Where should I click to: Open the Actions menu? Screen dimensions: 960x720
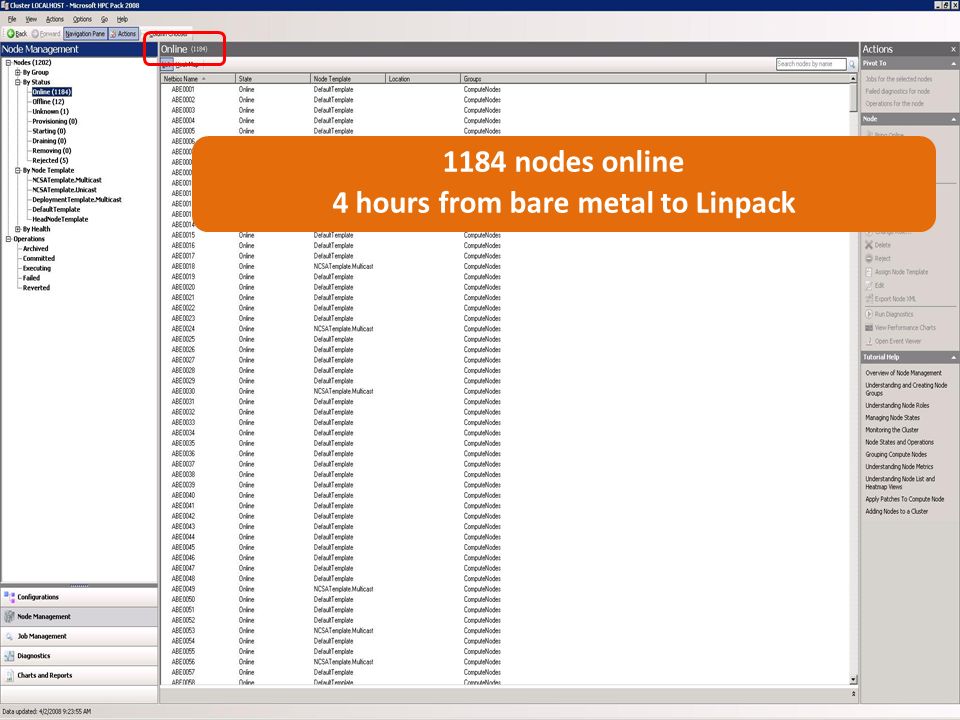54,20
